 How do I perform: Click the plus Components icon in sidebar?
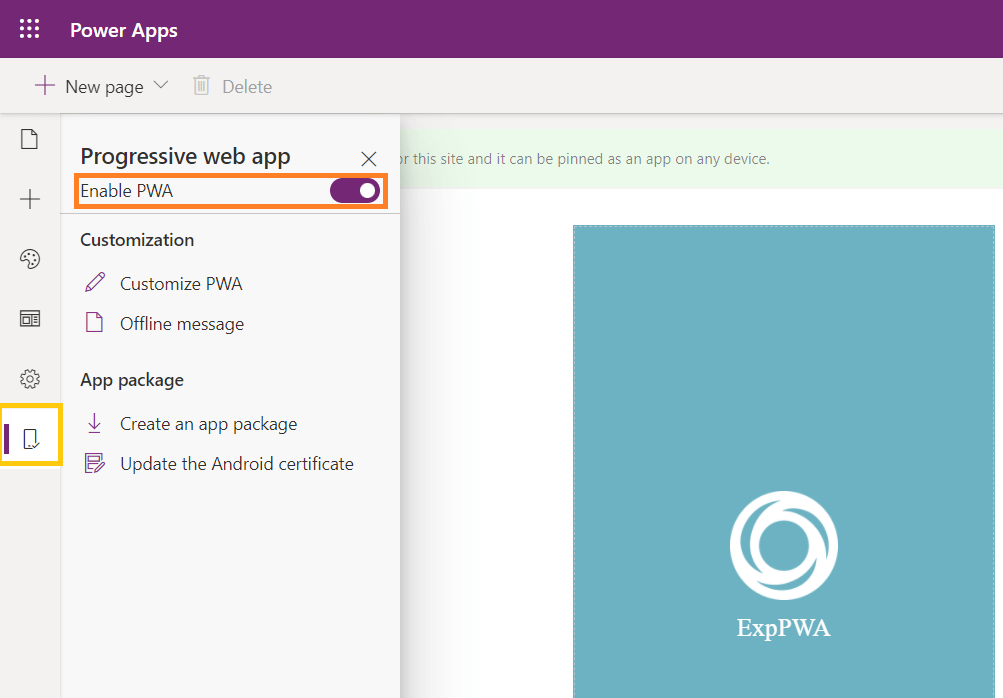click(30, 200)
